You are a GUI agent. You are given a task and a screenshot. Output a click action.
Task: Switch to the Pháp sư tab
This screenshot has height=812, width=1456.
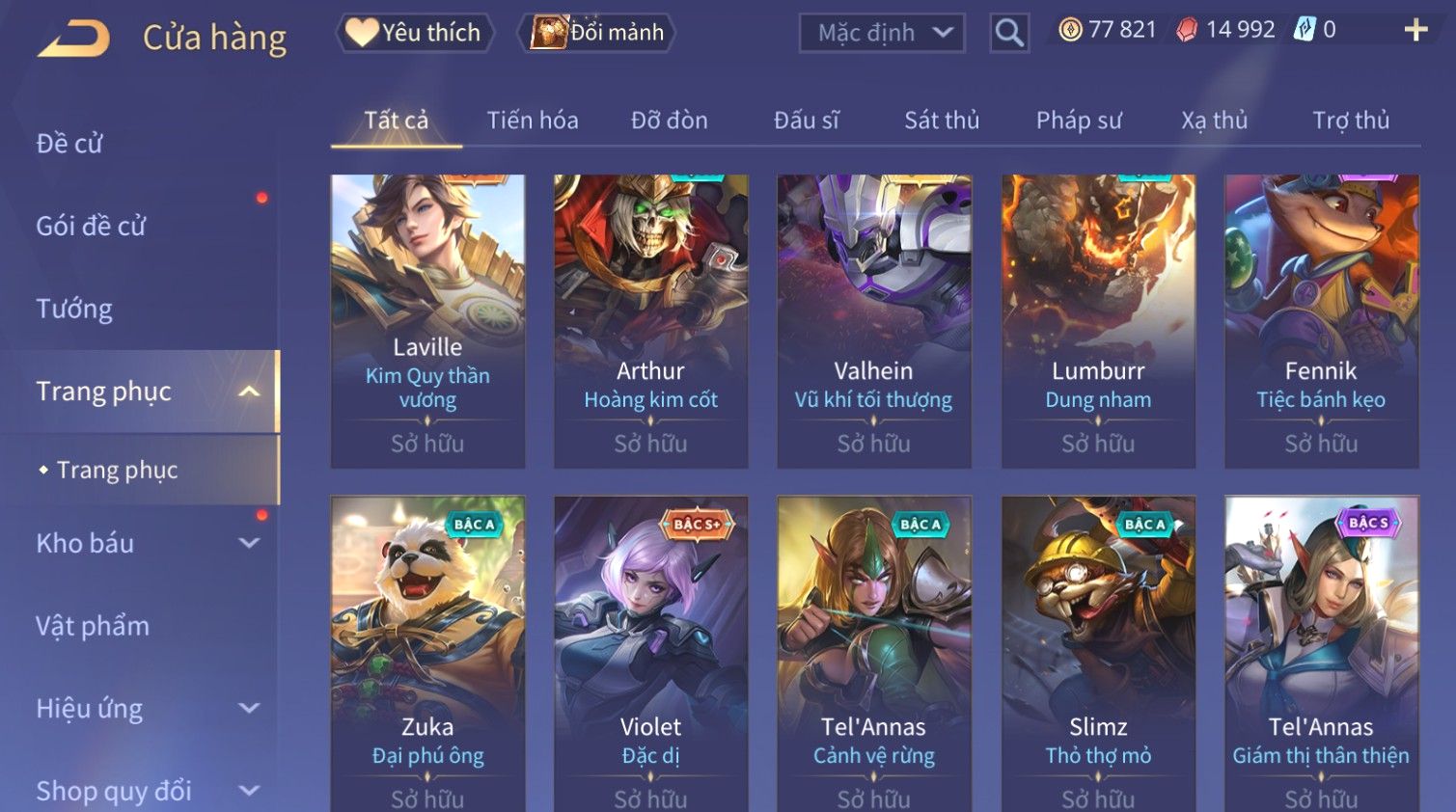coord(1079,121)
